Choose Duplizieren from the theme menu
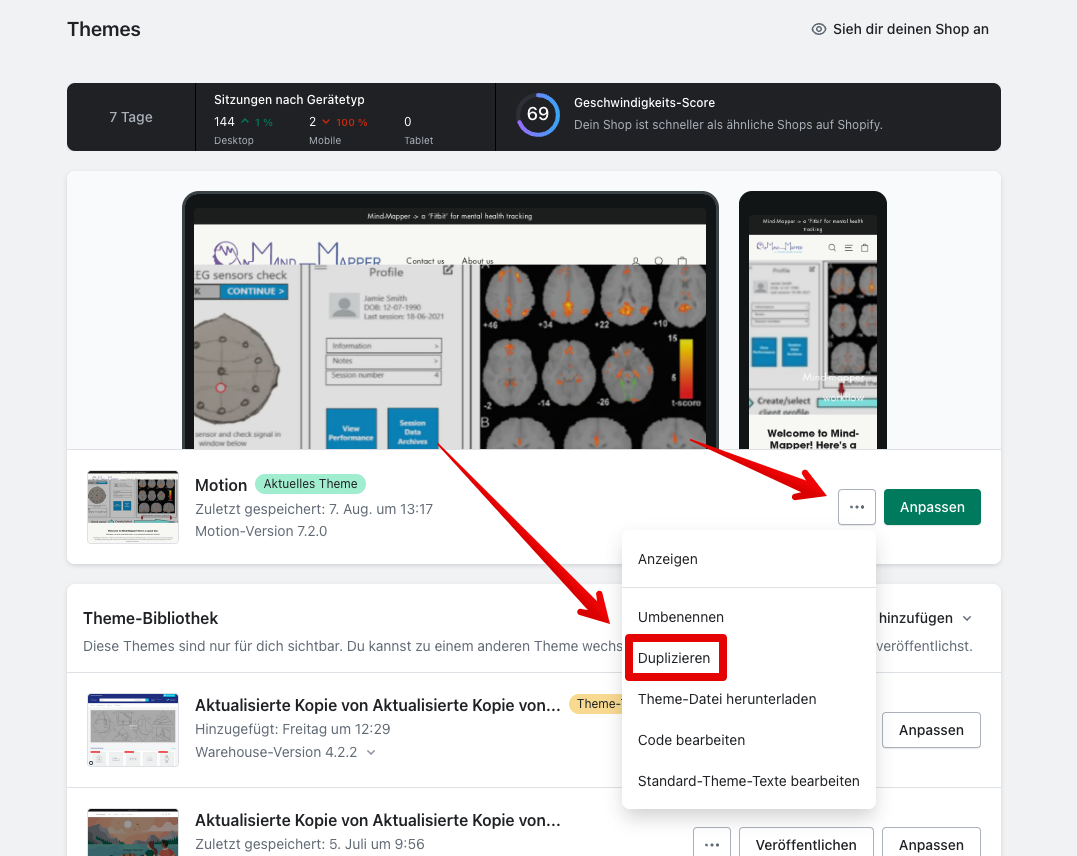 pos(749,658)
